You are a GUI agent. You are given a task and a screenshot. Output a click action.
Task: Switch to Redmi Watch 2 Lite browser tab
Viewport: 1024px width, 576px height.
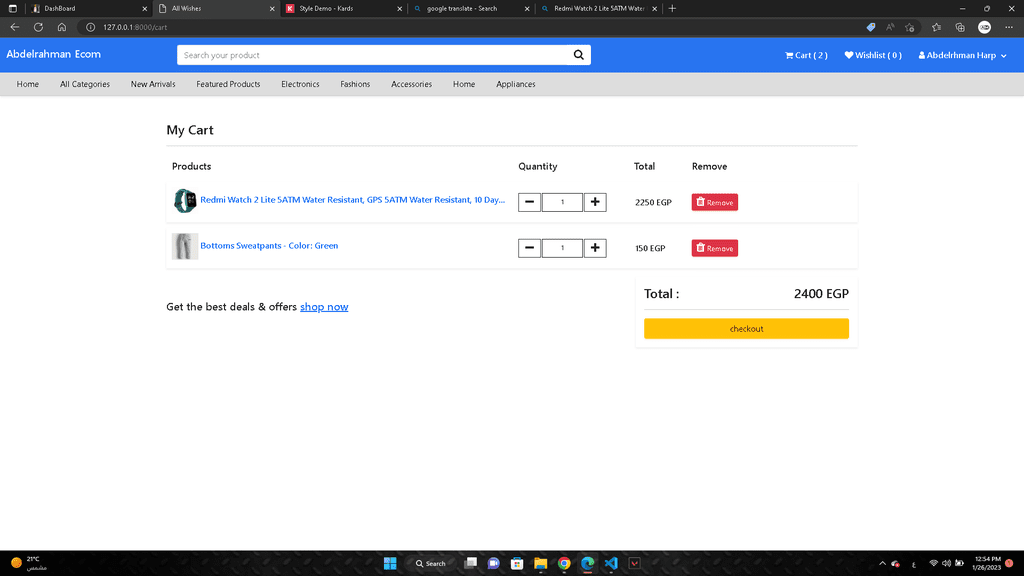(599, 8)
